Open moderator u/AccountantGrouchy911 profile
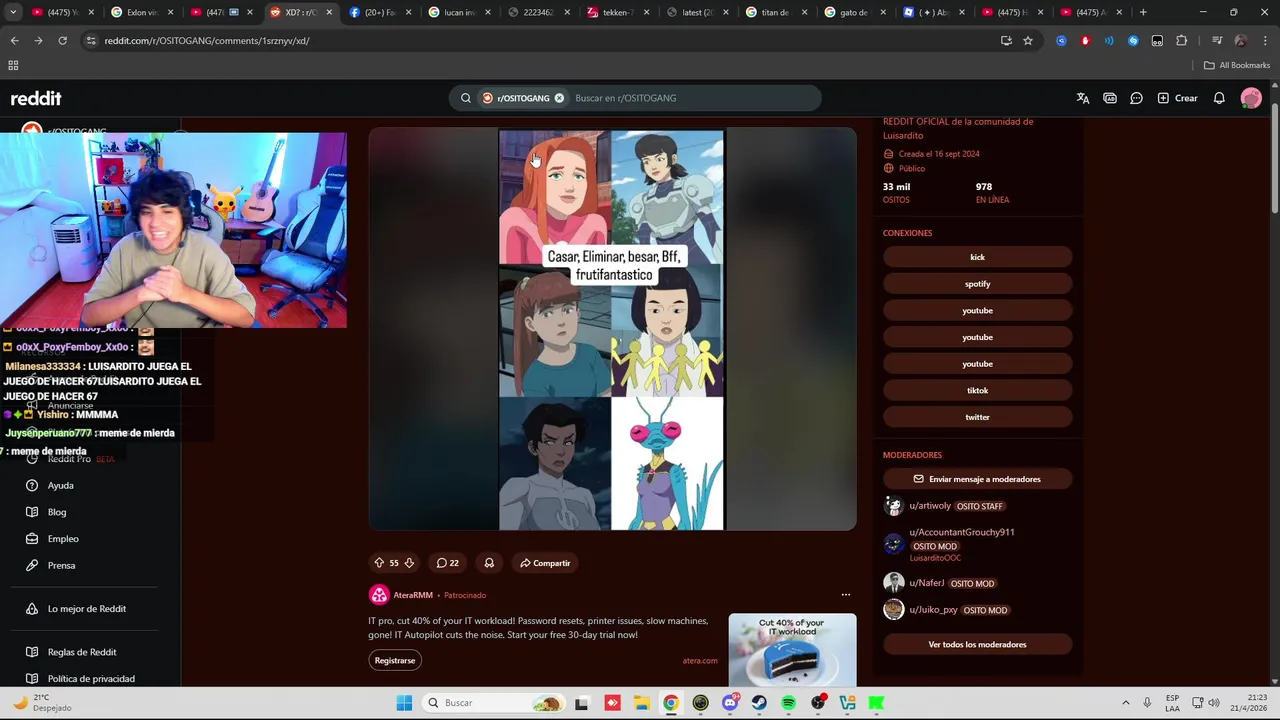 [x=962, y=532]
